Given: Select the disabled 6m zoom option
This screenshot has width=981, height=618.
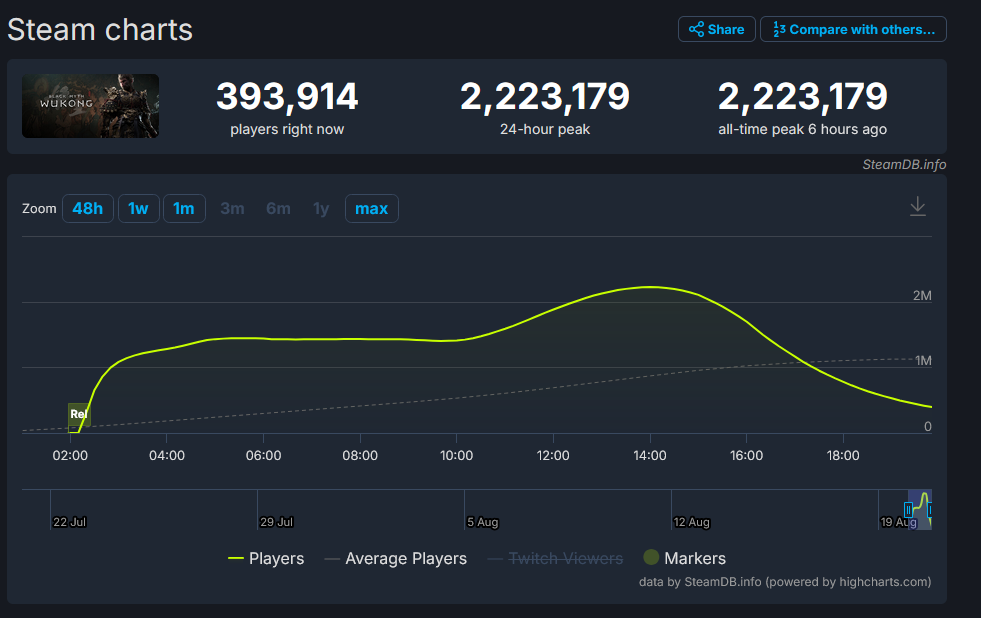Looking at the screenshot, I should (278, 208).
